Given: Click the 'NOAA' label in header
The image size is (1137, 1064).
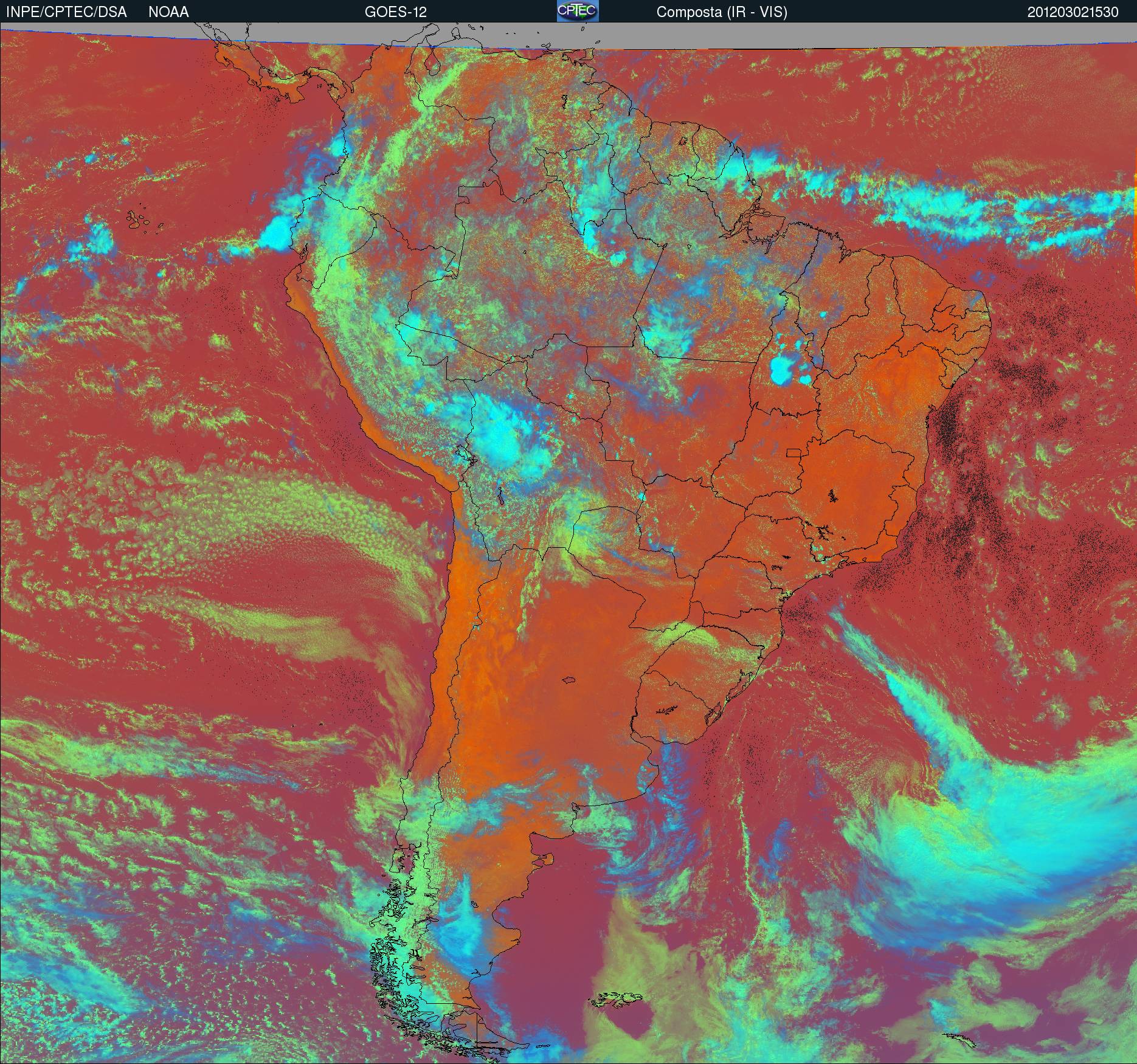Looking at the screenshot, I should click(x=168, y=12).
